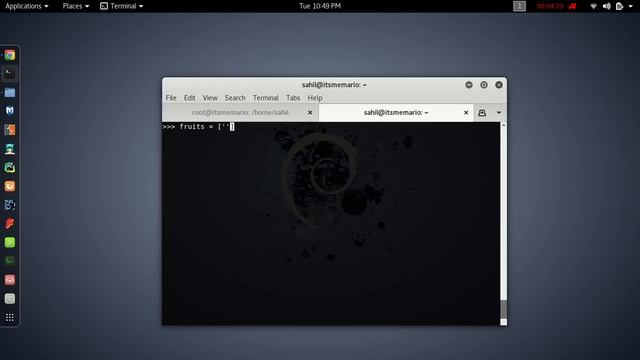The height and width of the screenshot is (360, 640).
Task: Open the Wi-Fi network status icon
Action: coord(593,6)
